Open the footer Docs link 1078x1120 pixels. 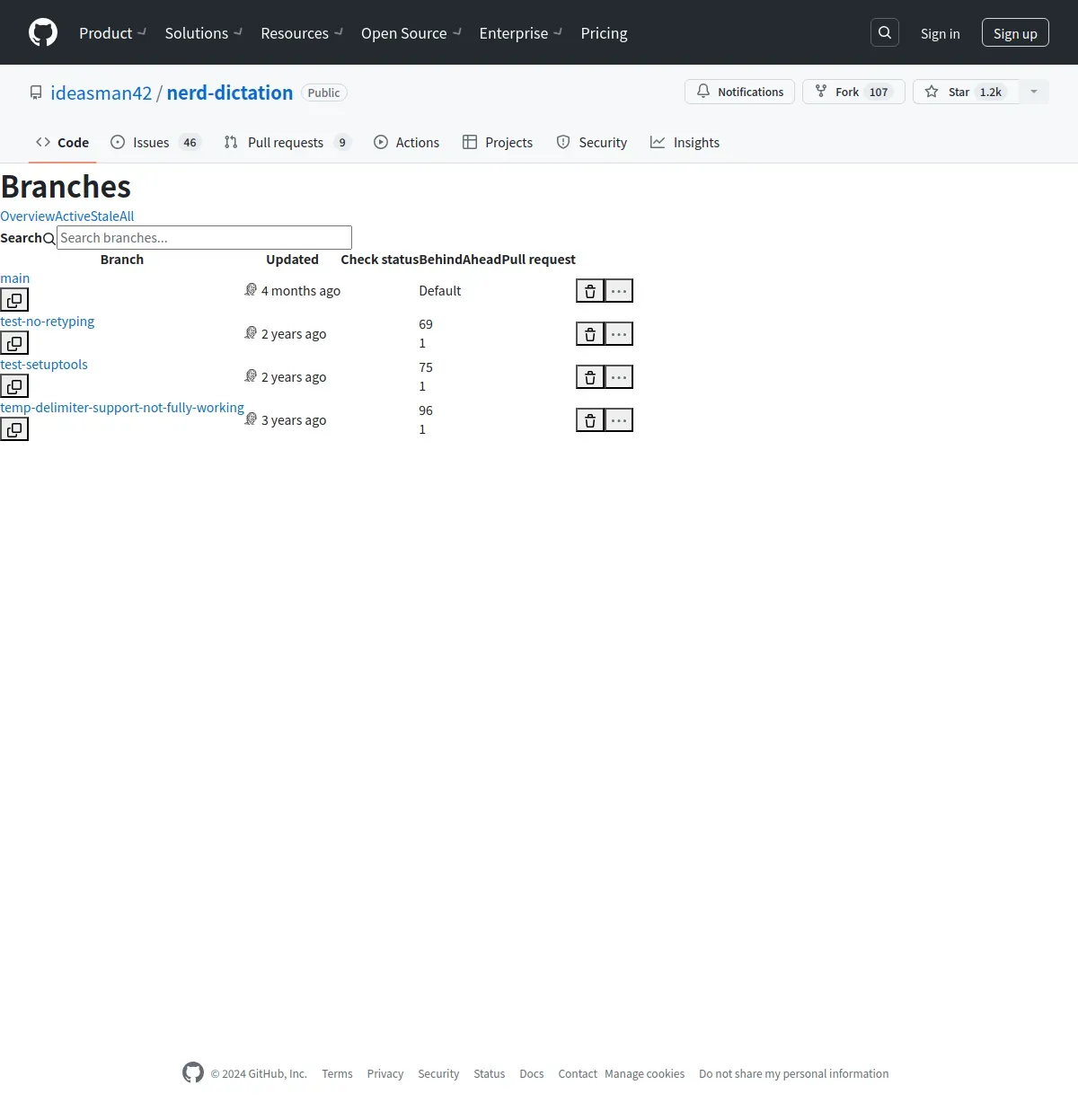point(532,1073)
